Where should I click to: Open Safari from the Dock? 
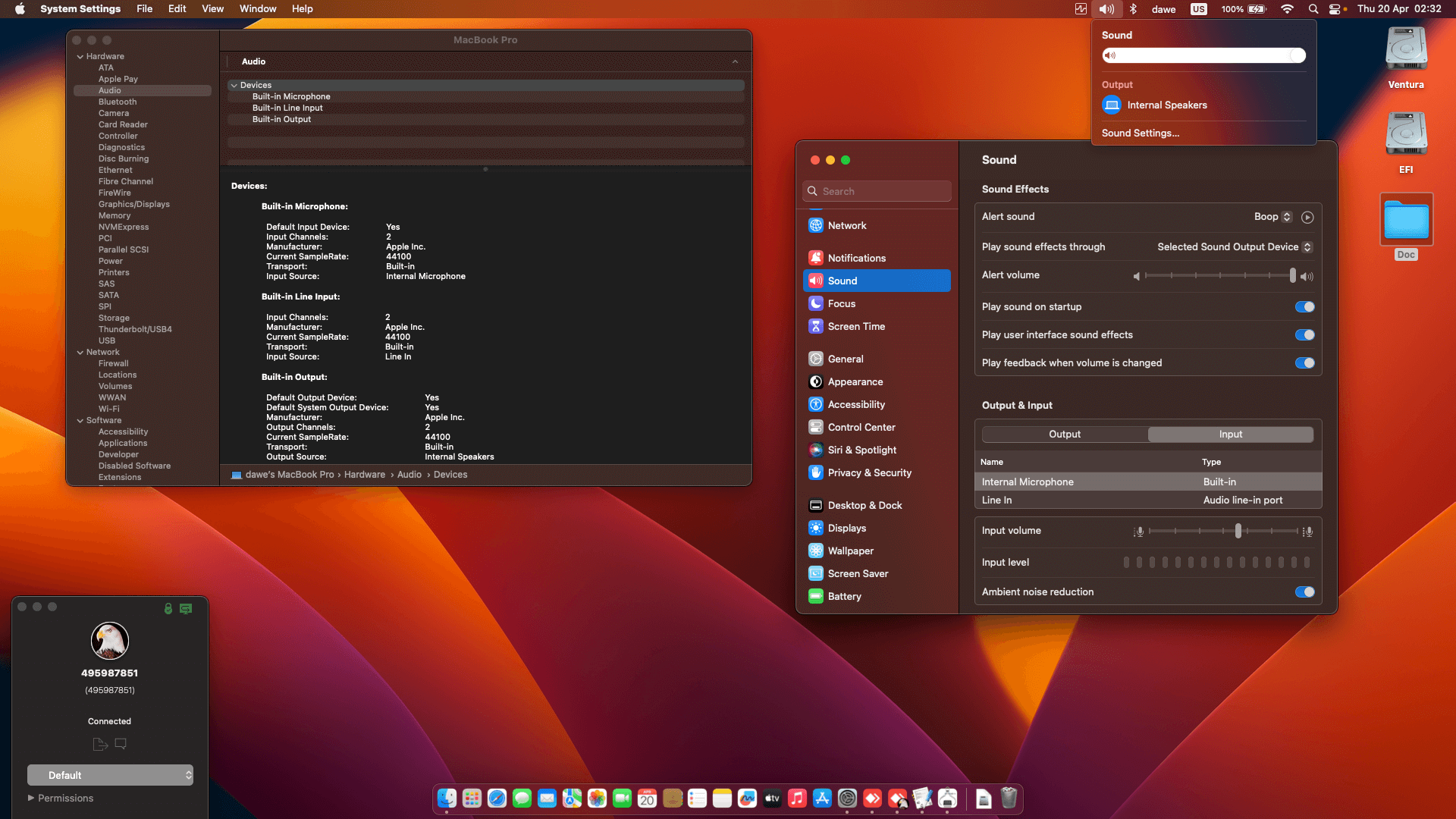point(497,798)
